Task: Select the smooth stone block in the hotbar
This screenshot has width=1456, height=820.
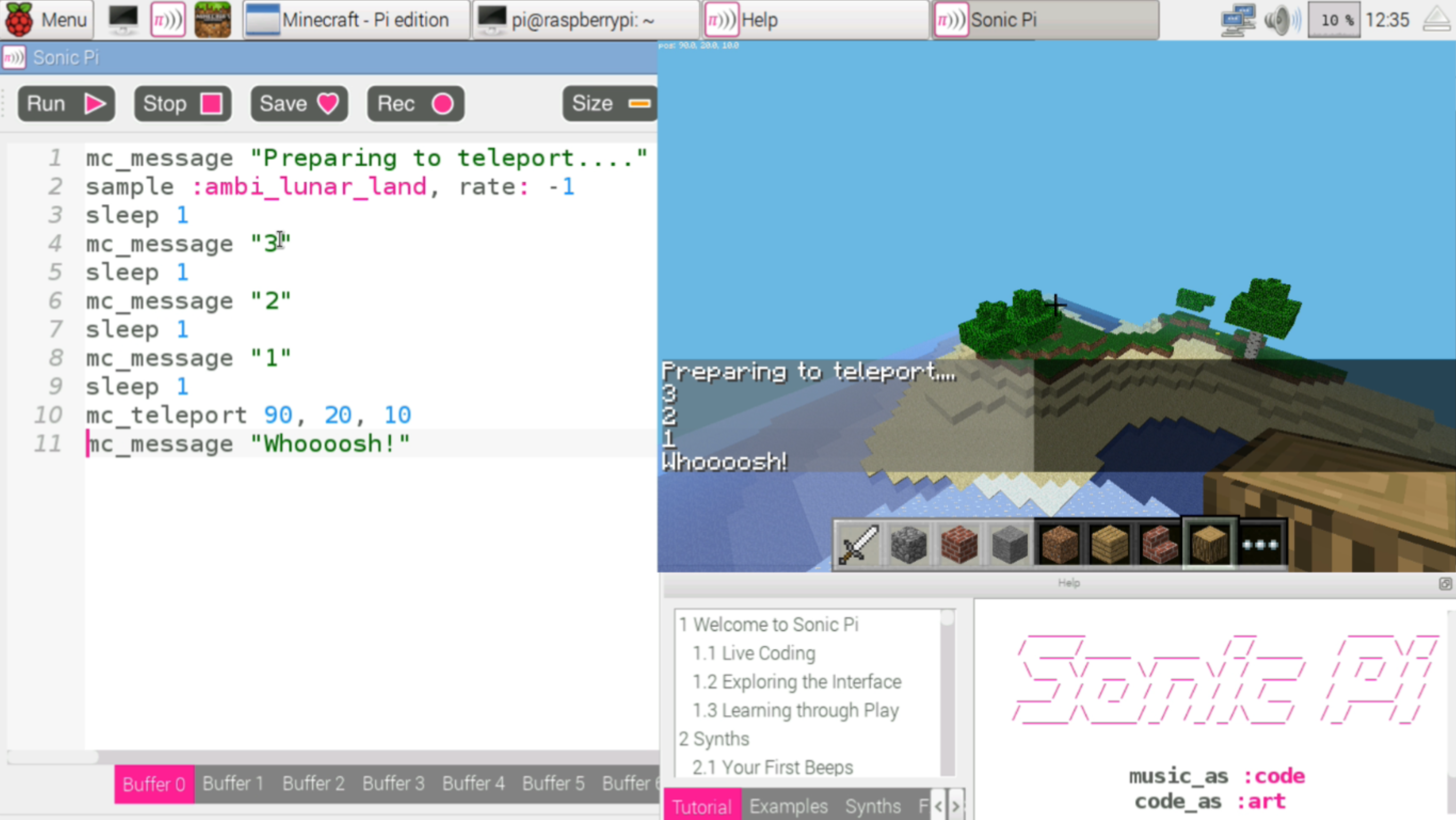Action: 1009,544
